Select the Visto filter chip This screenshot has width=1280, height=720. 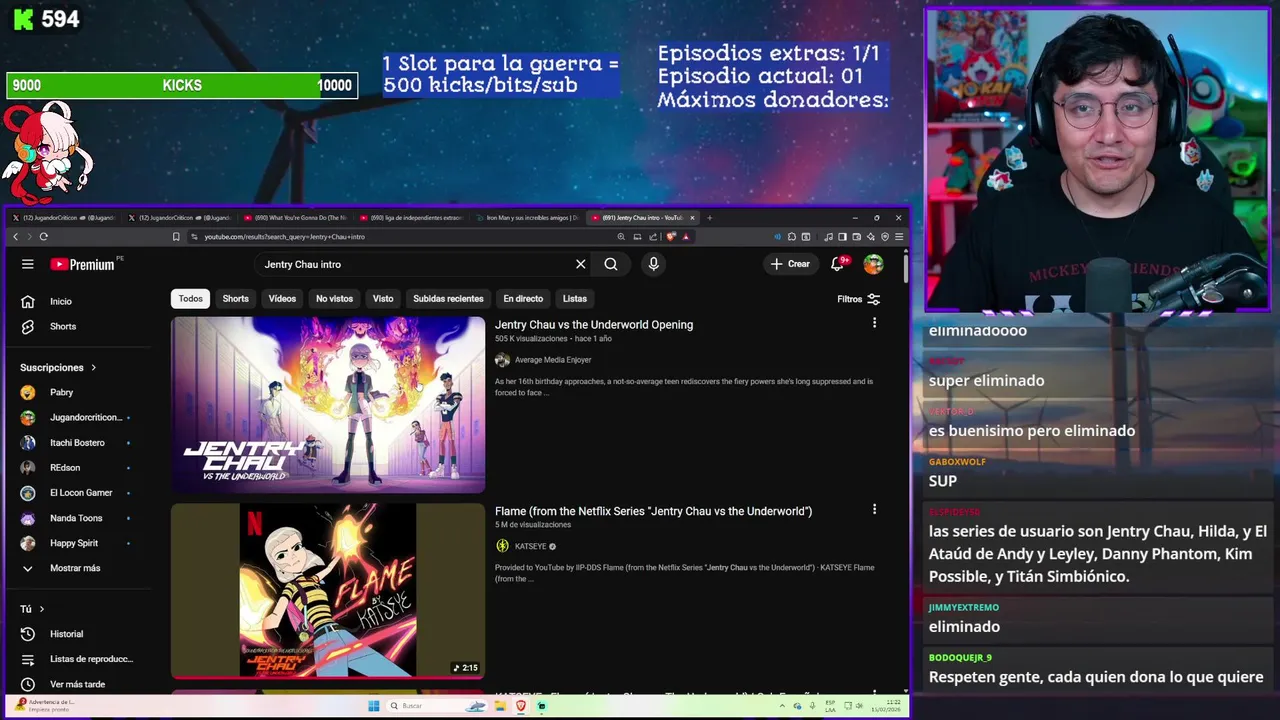click(383, 299)
